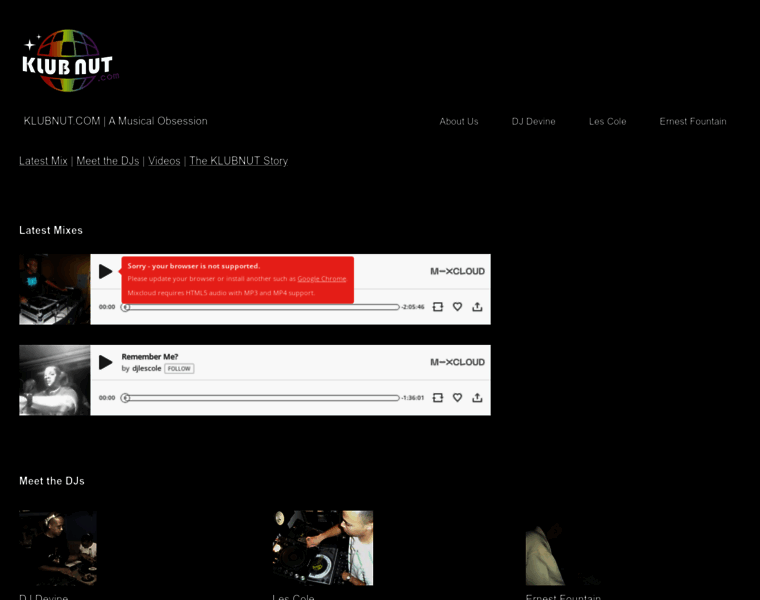Share the Remember Me? mix
The image size is (760, 600).
(x=477, y=397)
